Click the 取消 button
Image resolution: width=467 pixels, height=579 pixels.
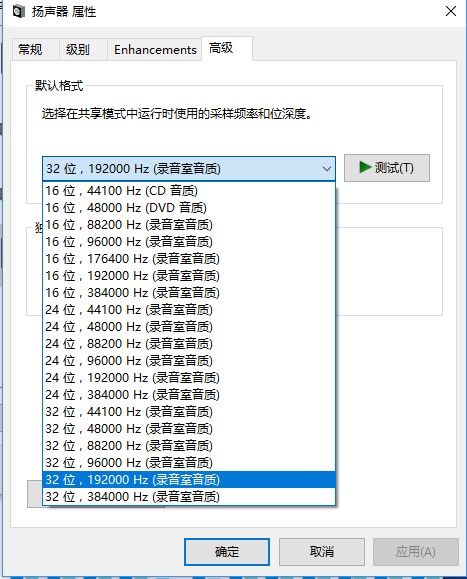pos(322,552)
